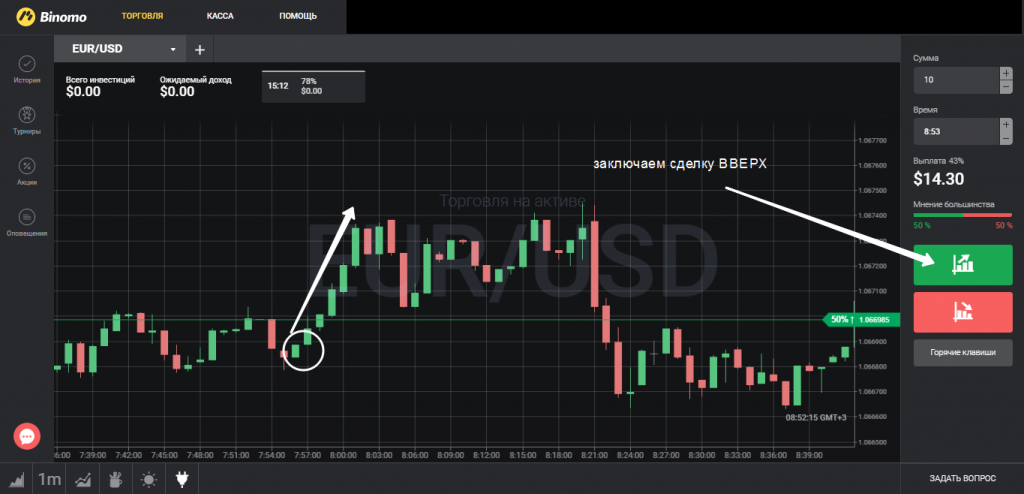Place an UP trade with green button
Image resolution: width=1024 pixels, height=494 pixels.
click(963, 265)
